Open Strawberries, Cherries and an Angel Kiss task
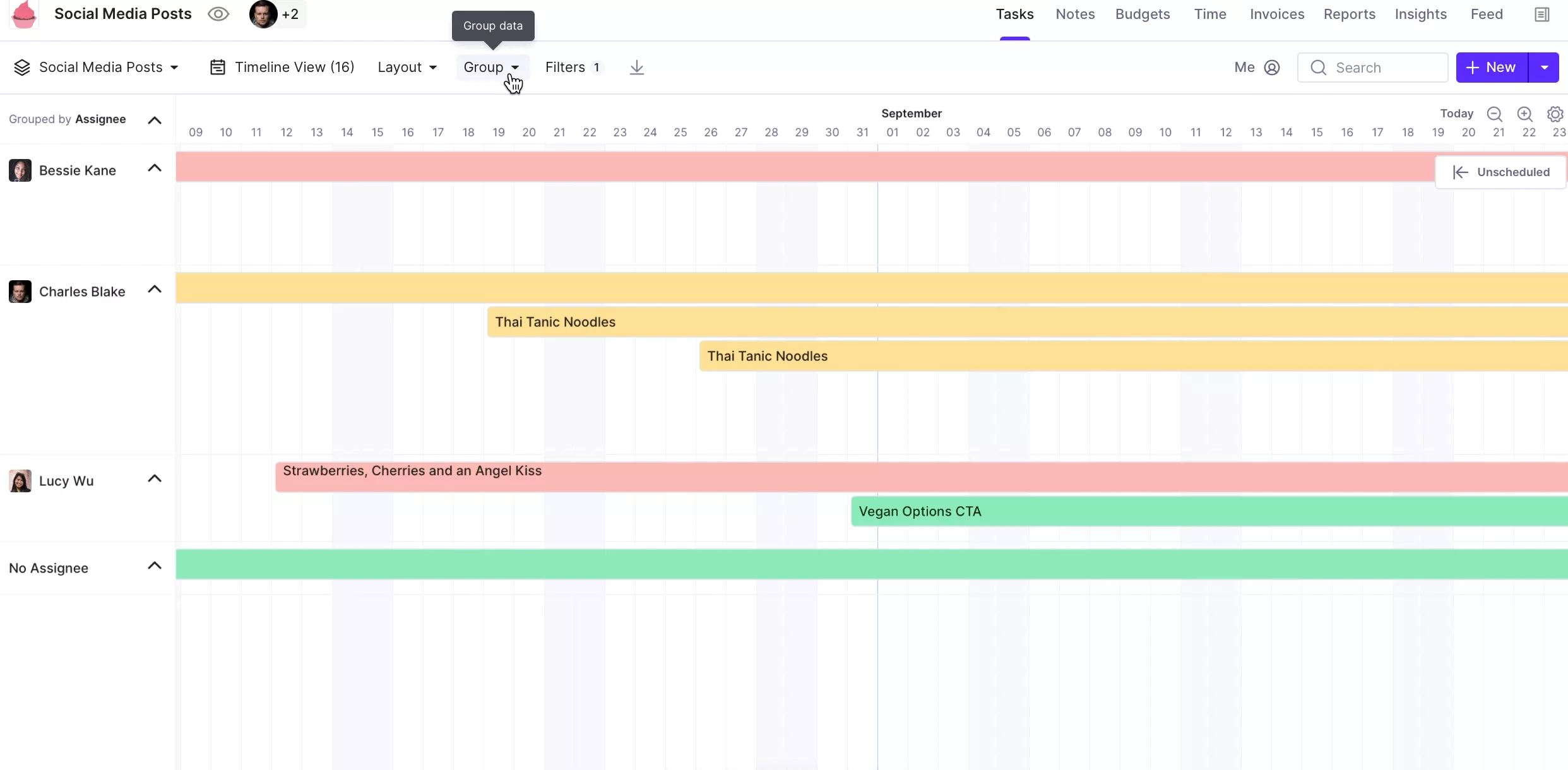The width and height of the screenshot is (1568, 770). pos(922,477)
